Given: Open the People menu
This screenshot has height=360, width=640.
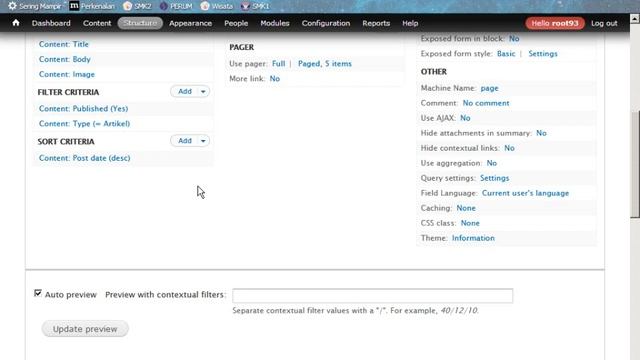Looking at the screenshot, I should (236, 23).
